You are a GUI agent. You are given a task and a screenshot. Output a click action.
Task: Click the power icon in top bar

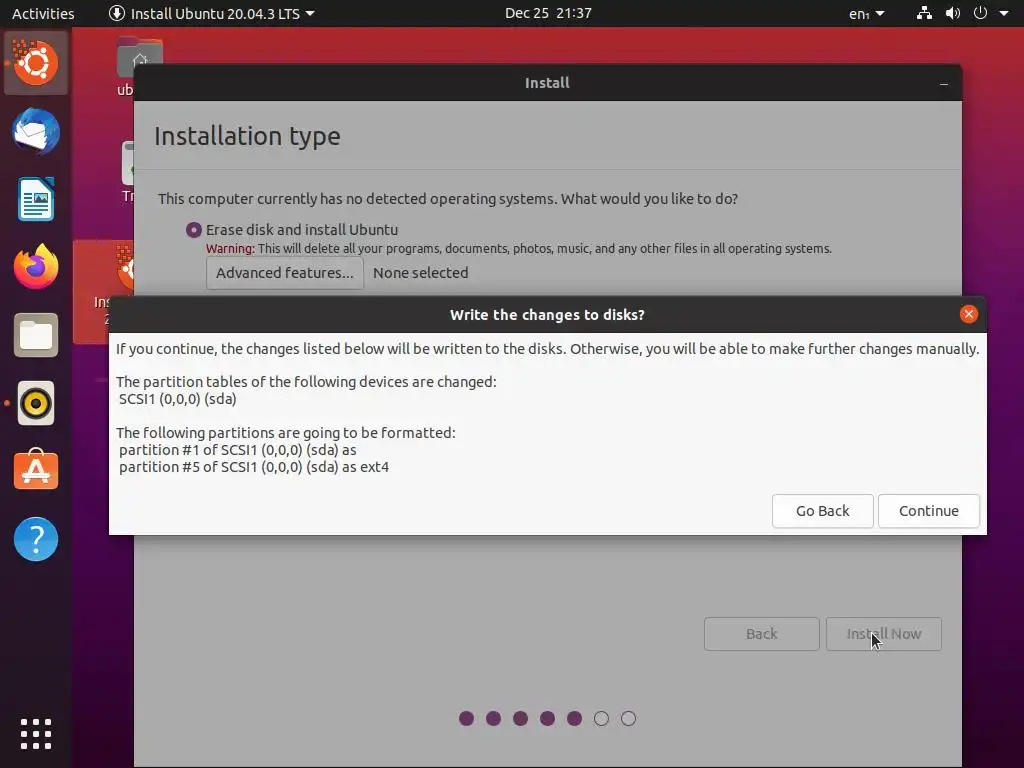click(980, 13)
